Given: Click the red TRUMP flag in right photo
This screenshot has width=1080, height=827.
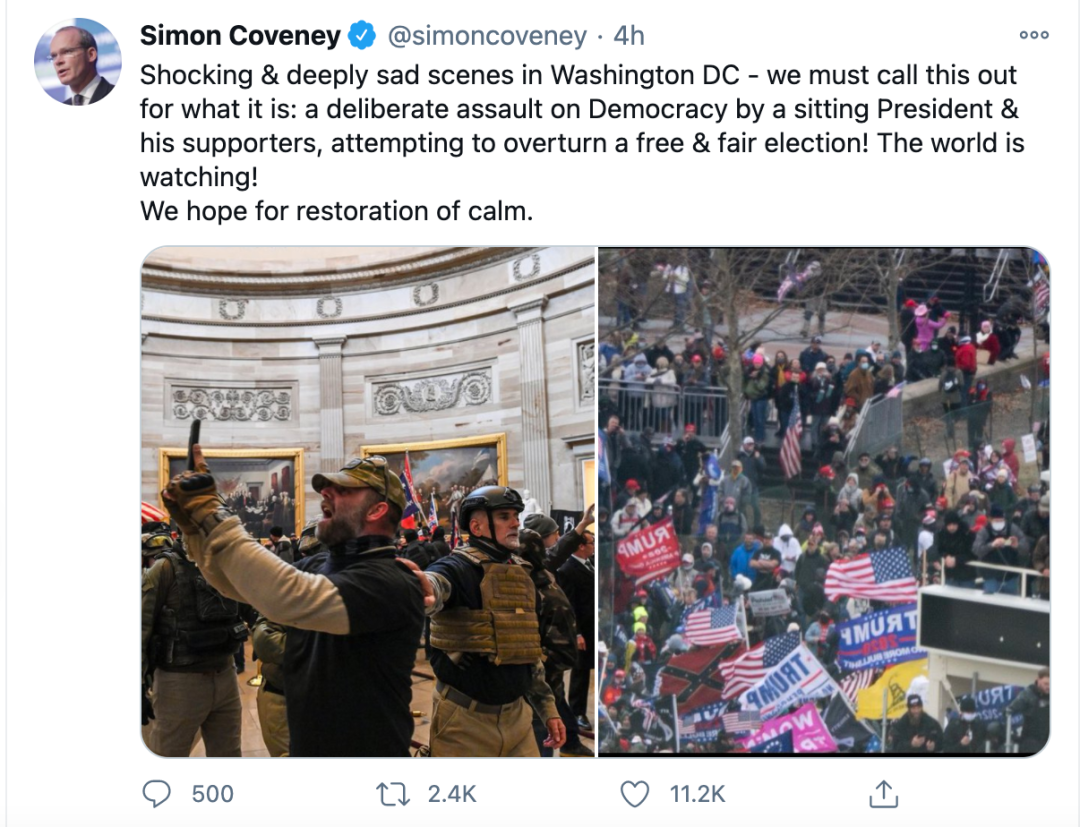Looking at the screenshot, I should click(x=647, y=549).
